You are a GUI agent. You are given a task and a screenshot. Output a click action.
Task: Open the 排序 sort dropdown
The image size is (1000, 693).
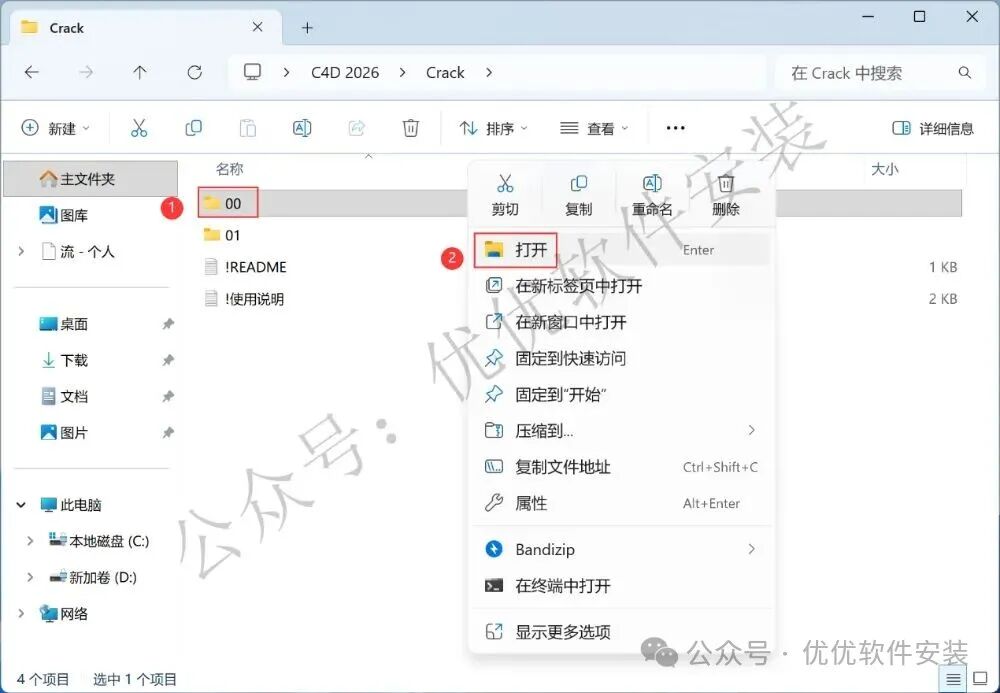(x=494, y=128)
